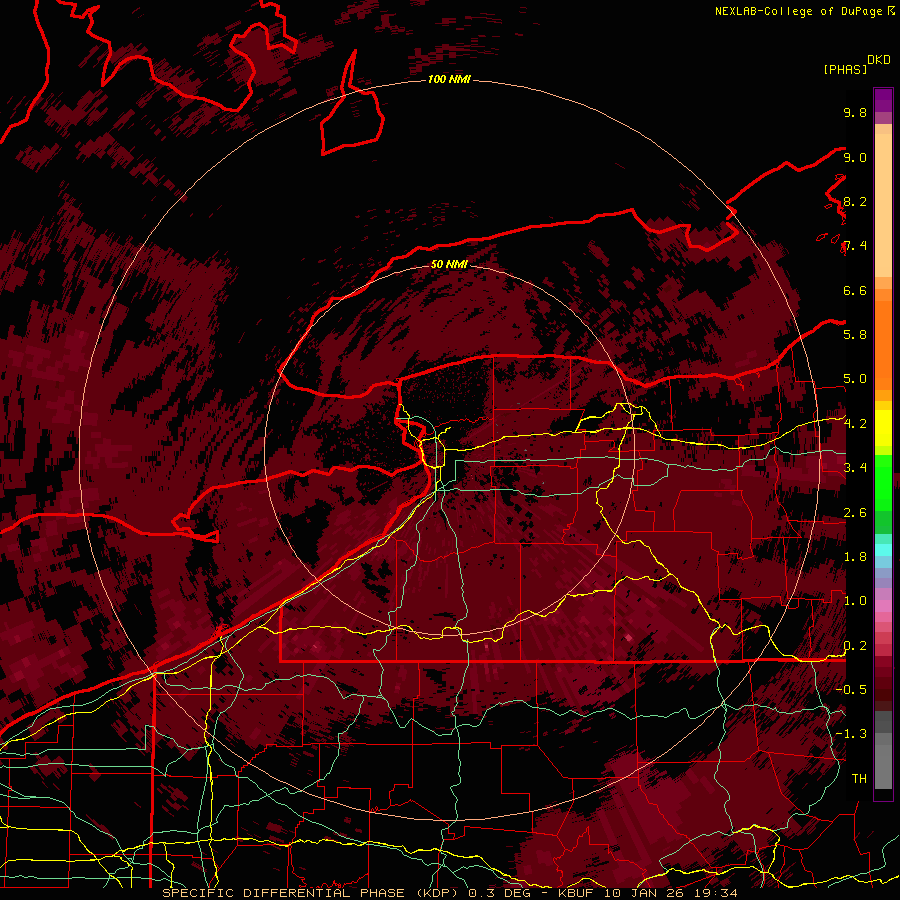The image size is (900, 900).
Task: Click the DKD legend header label
Action: click(x=878, y=60)
